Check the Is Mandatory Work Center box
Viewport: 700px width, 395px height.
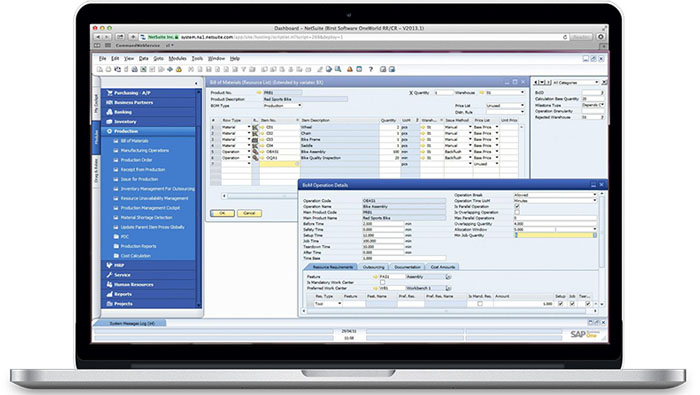[x=382, y=283]
